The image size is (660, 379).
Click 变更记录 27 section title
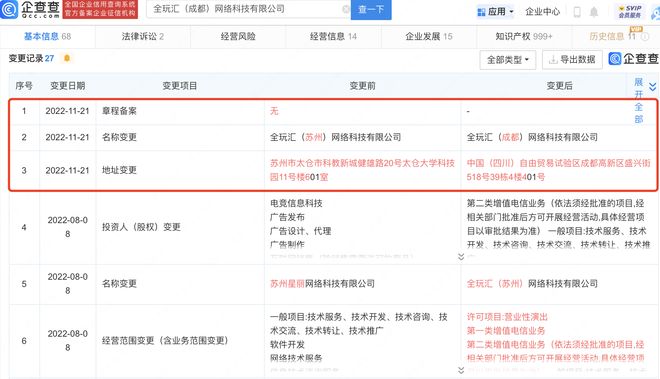[x=32, y=59]
